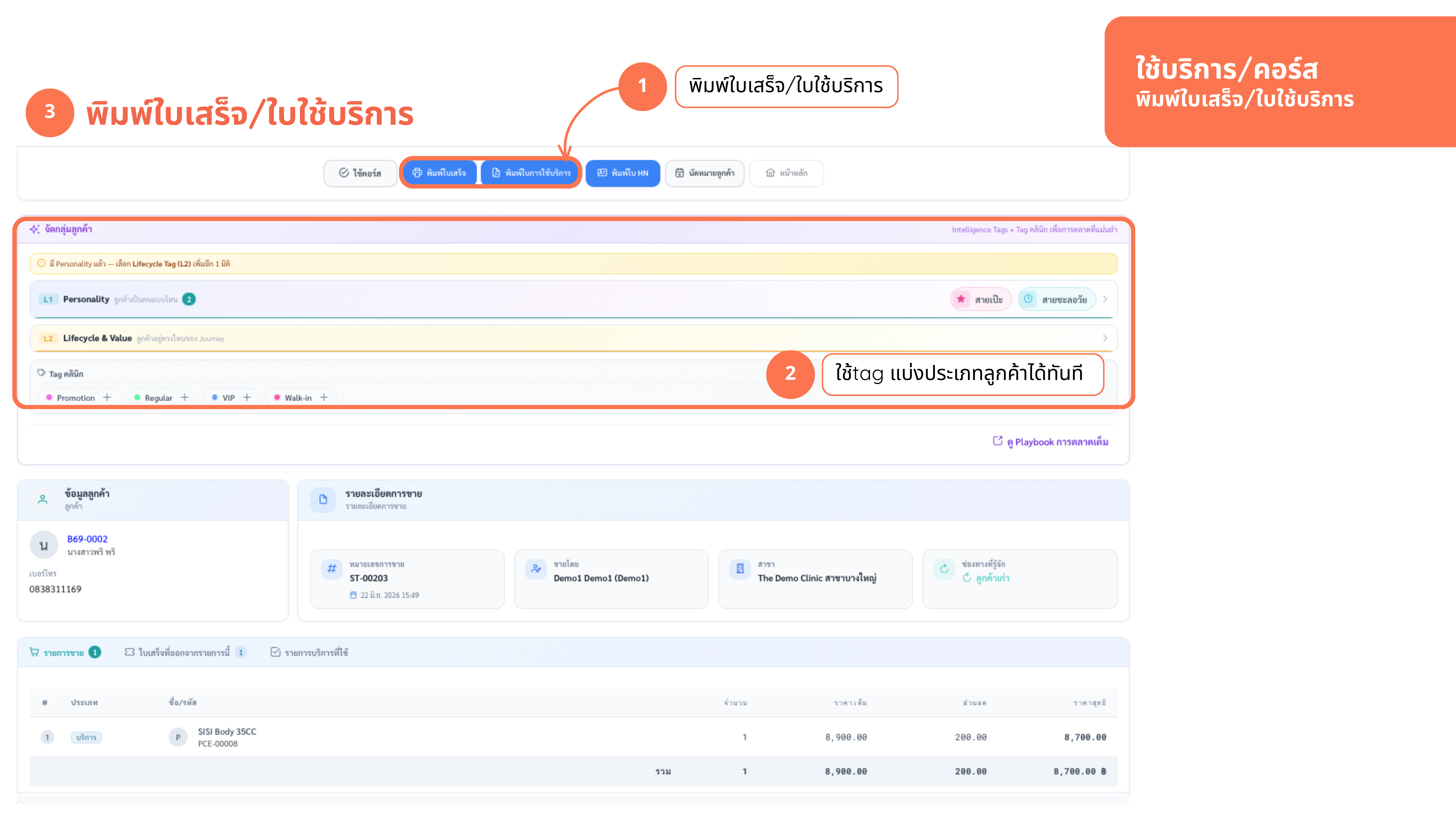Click บริการ type badge in row 1
Image resolution: width=1456 pixels, height=819 pixels.
(86, 738)
